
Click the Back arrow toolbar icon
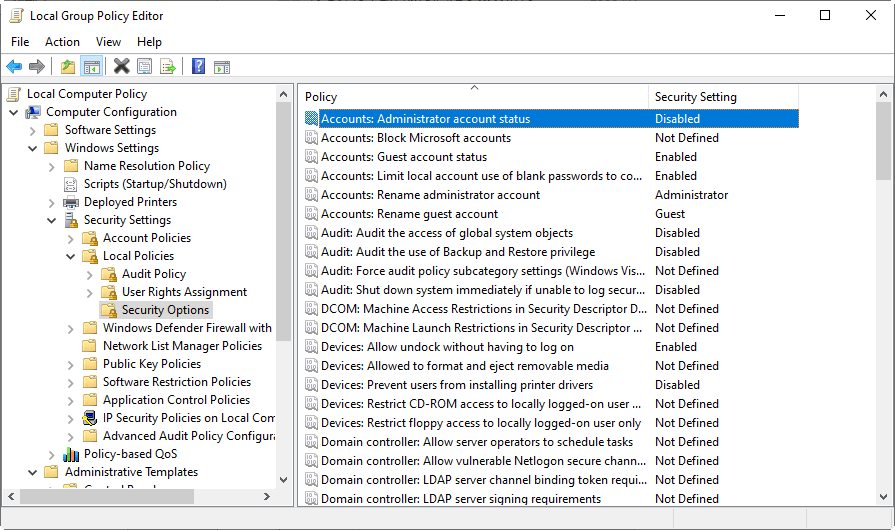14,67
